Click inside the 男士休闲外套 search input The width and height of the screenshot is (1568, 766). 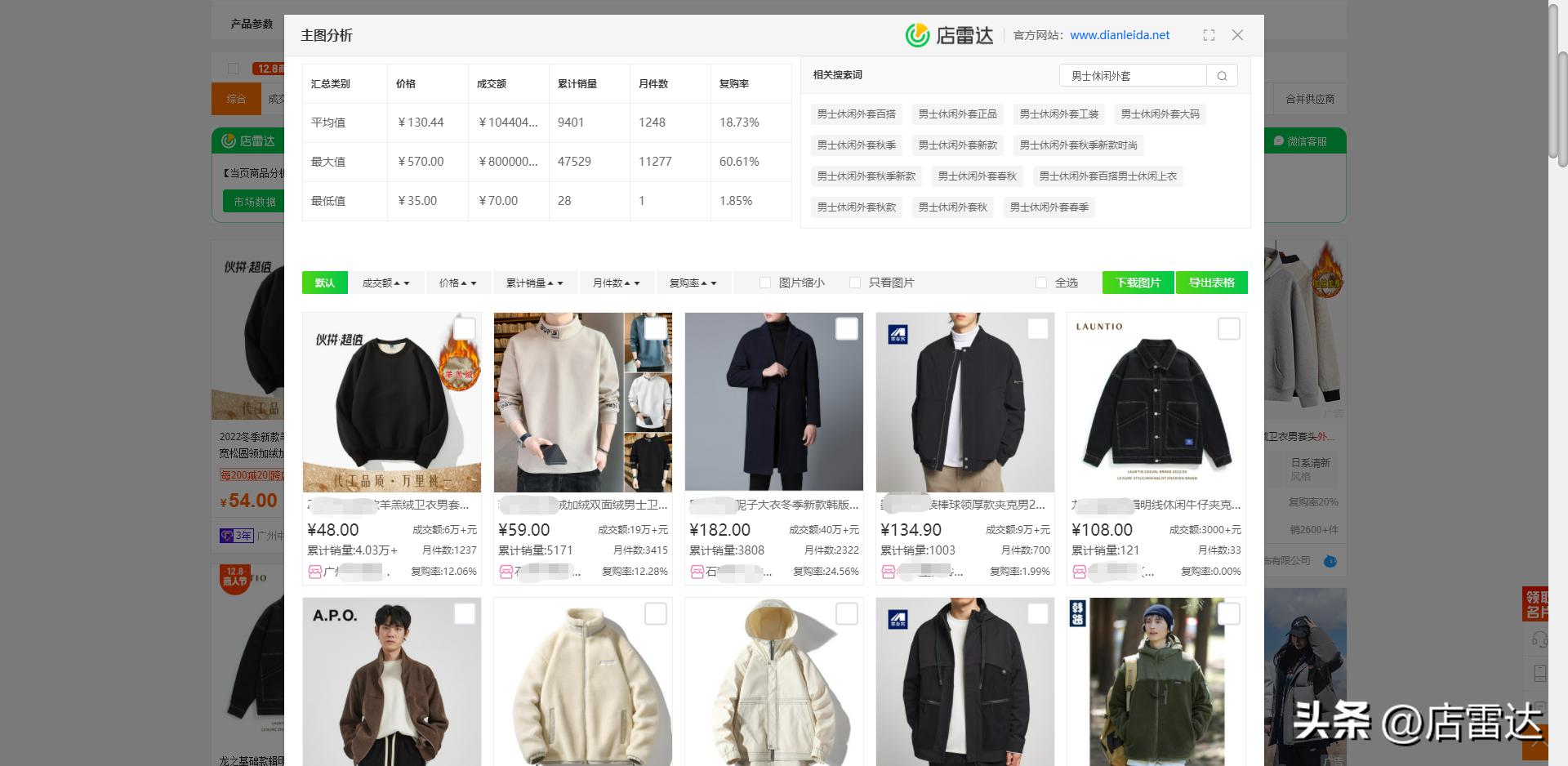click(x=1131, y=75)
